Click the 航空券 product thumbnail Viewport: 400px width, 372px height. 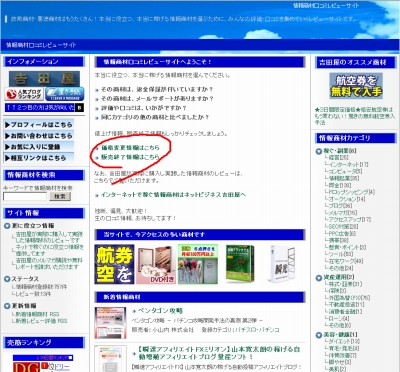click(x=114, y=264)
